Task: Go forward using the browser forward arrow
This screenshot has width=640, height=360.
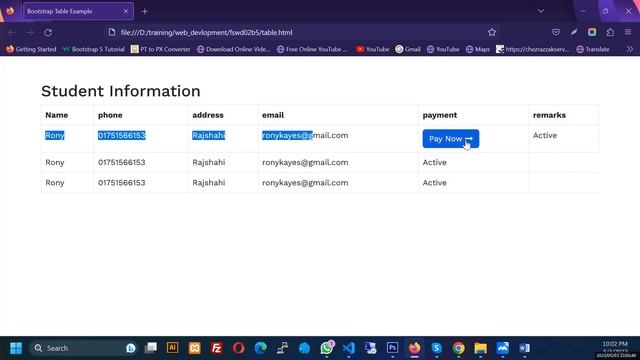Action: (x=30, y=32)
